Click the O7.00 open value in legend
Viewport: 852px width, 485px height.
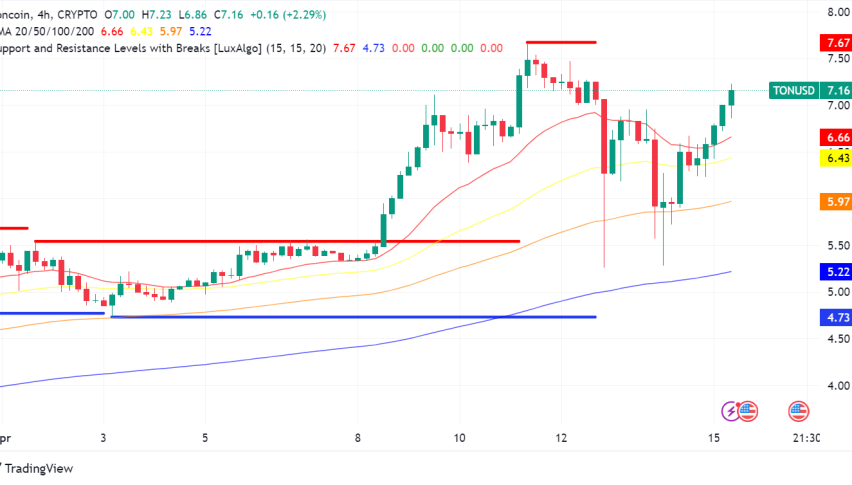tap(120, 15)
